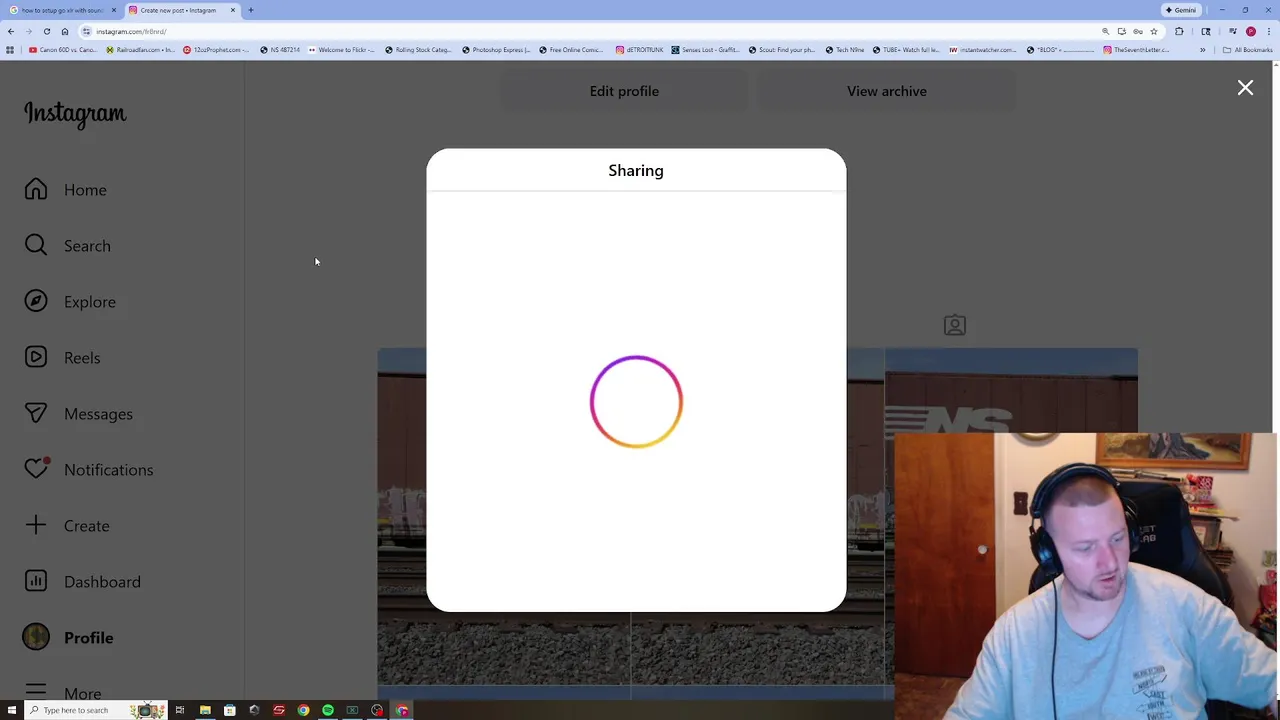
Task: Open the instantwatcher.com bookmark
Action: (x=983, y=50)
